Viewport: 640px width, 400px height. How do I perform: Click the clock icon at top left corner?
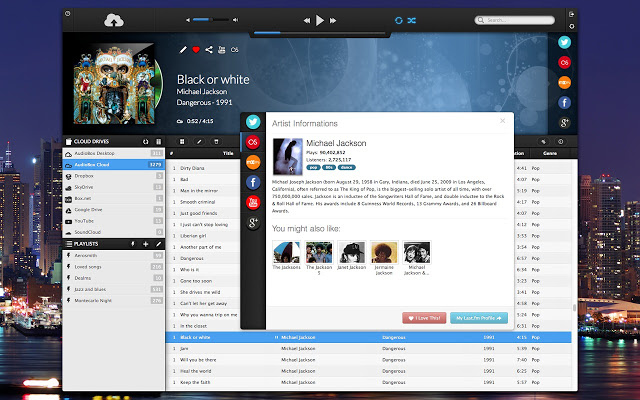[67, 13]
